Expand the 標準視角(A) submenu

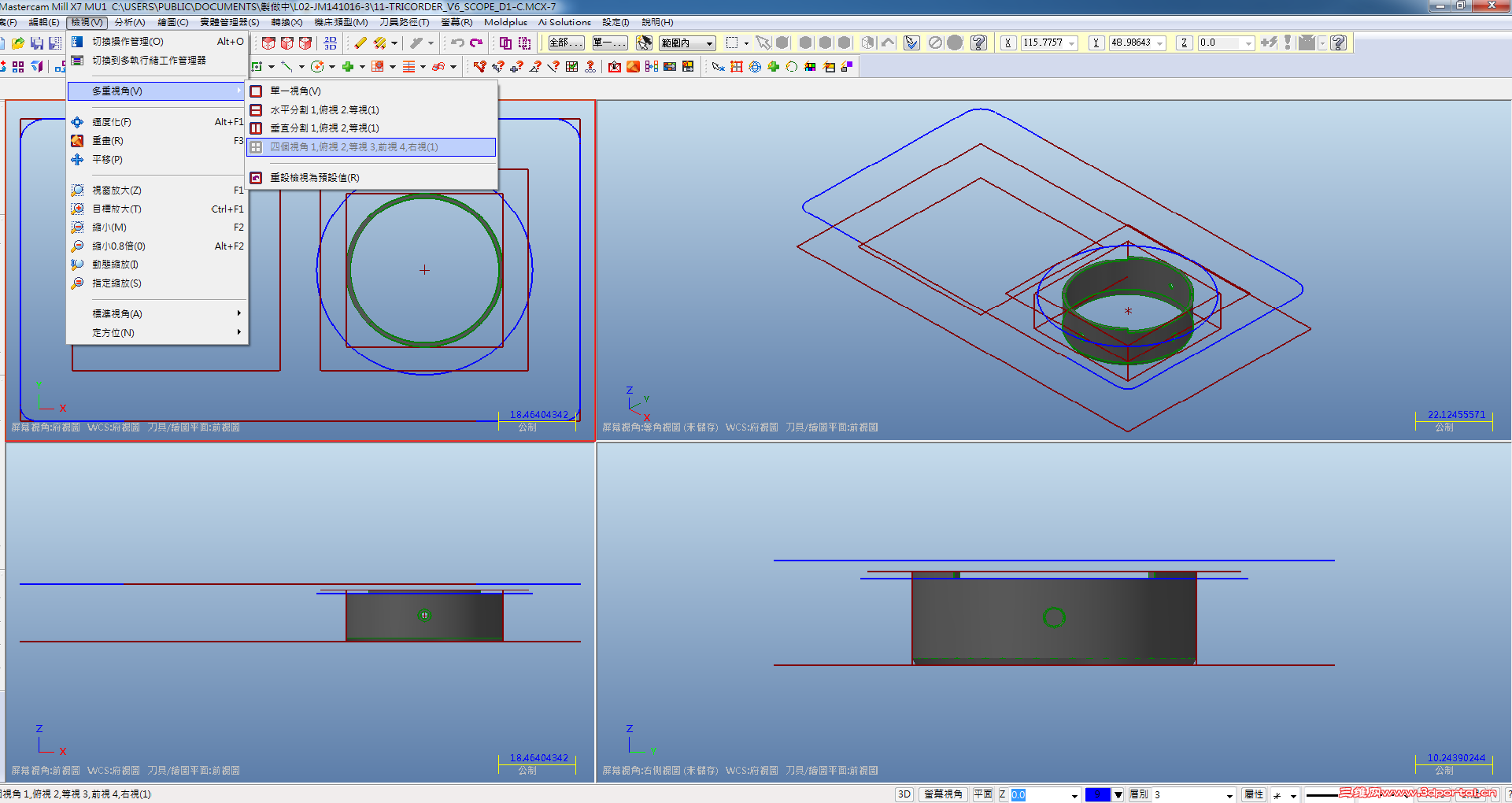tap(157, 314)
